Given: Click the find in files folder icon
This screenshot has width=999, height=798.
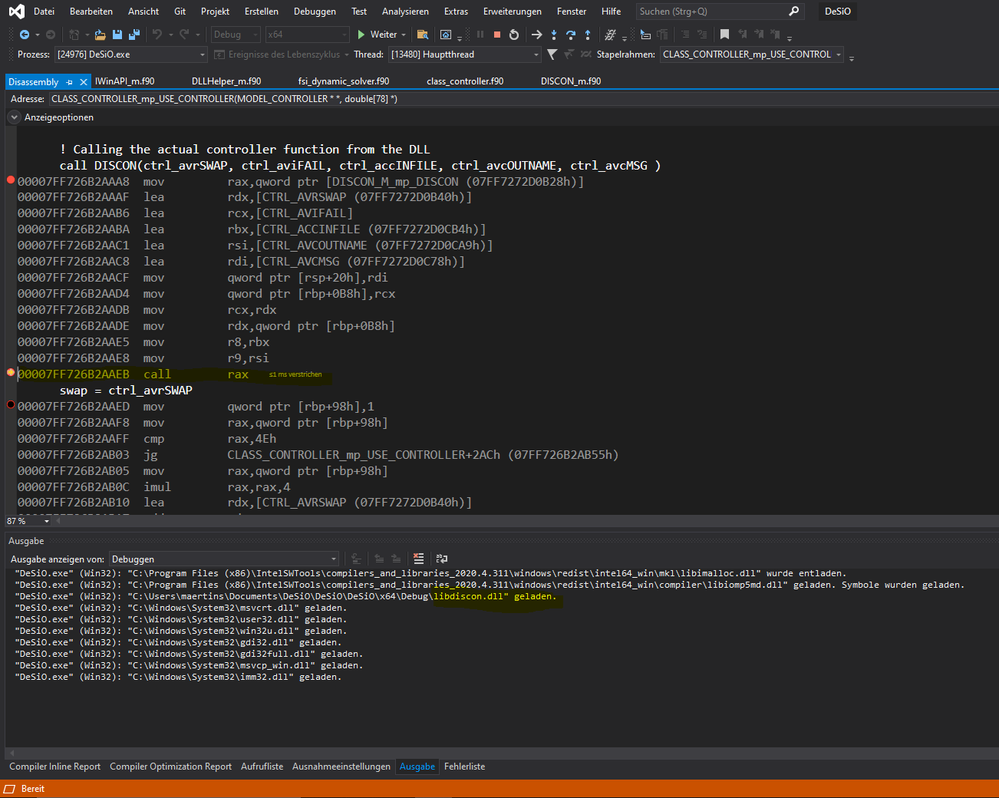Looking at the screenshot, I should [422, 34].
